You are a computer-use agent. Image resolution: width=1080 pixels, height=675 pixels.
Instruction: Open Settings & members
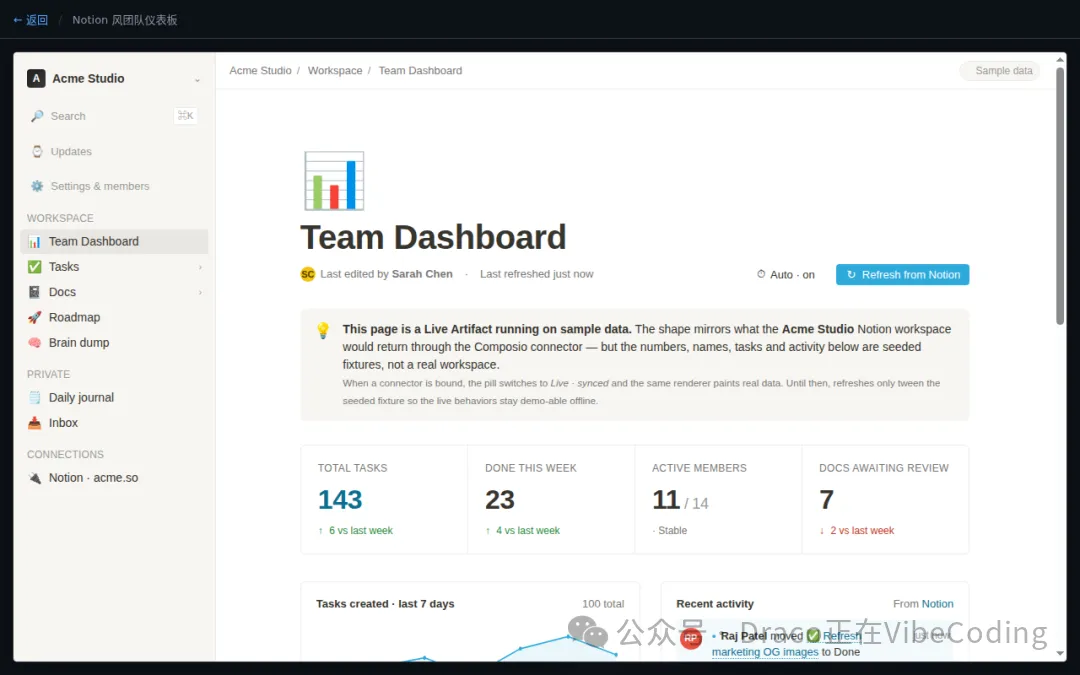114,186
